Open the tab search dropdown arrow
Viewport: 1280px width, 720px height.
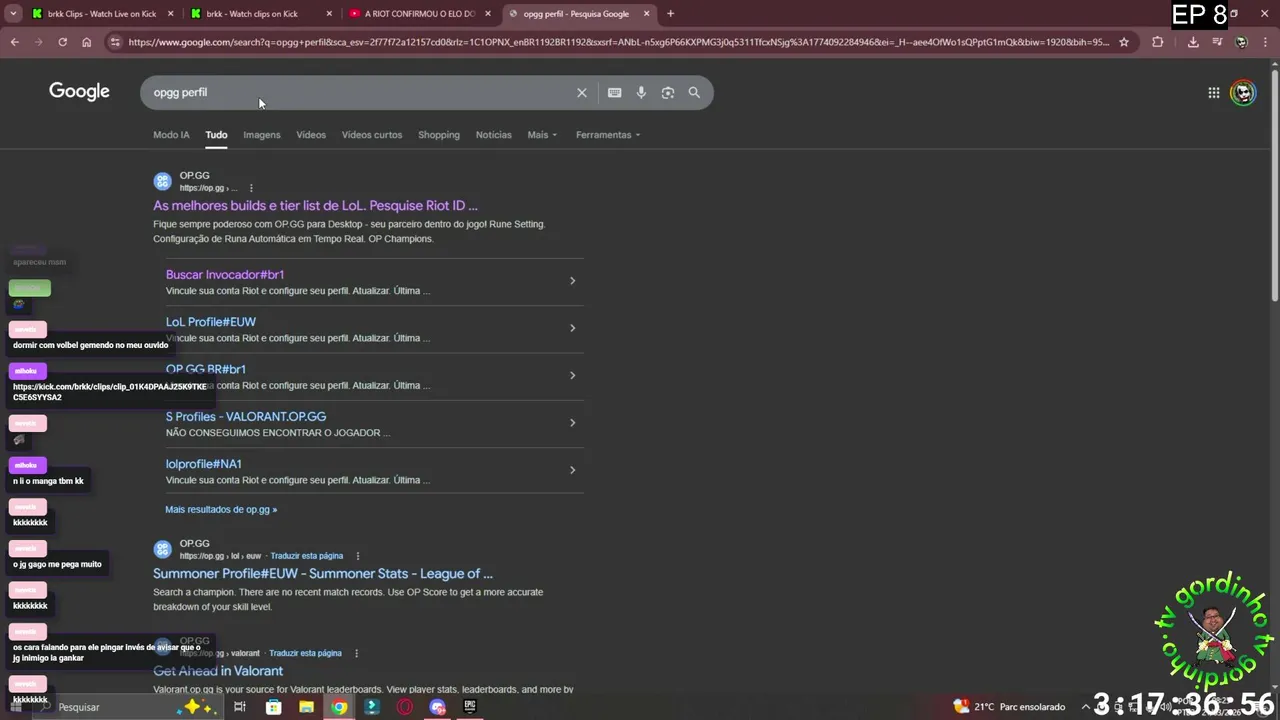click(13, 14)
